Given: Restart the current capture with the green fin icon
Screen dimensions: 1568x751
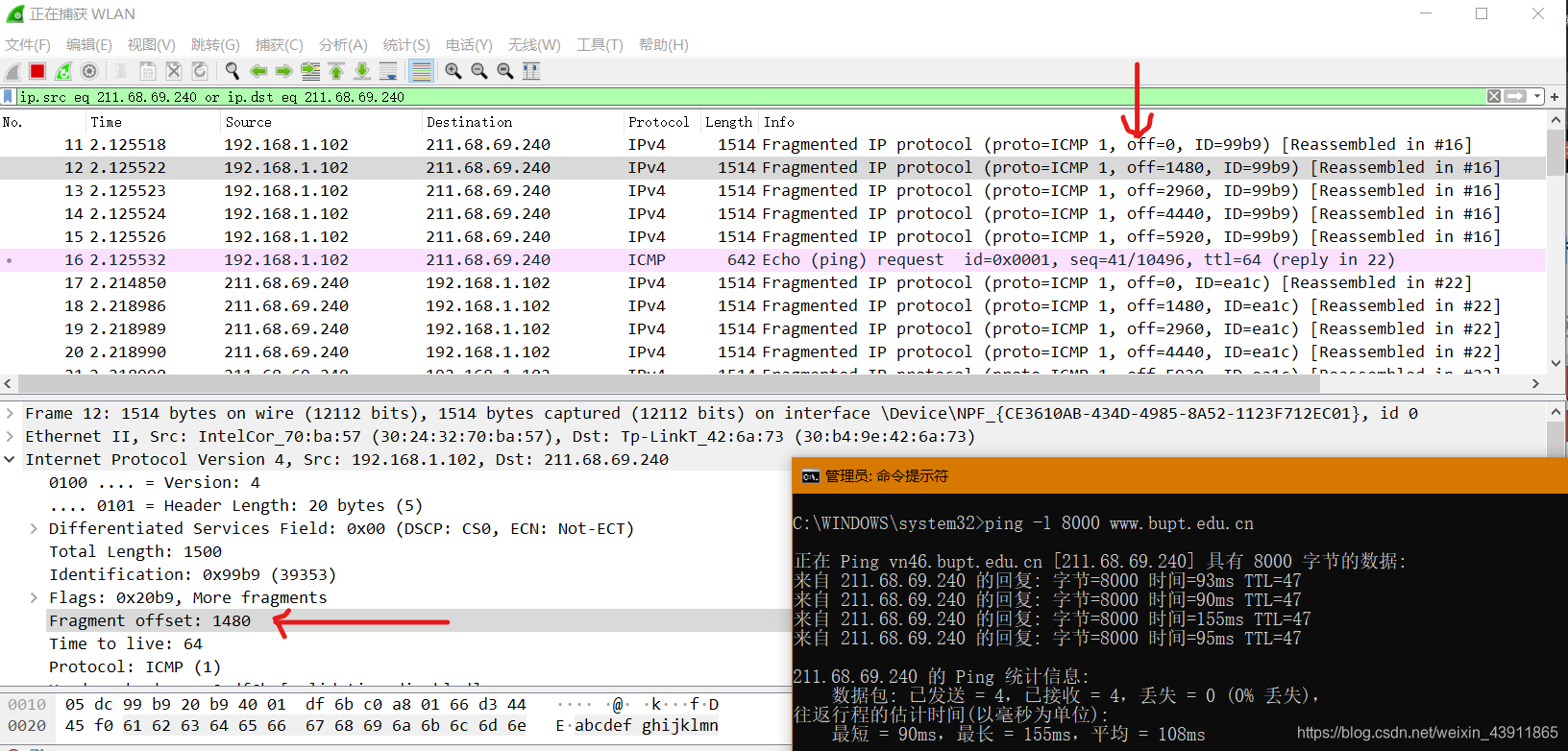Looking at the screenshot, I should pyautogui.click(x=63, y=71).
